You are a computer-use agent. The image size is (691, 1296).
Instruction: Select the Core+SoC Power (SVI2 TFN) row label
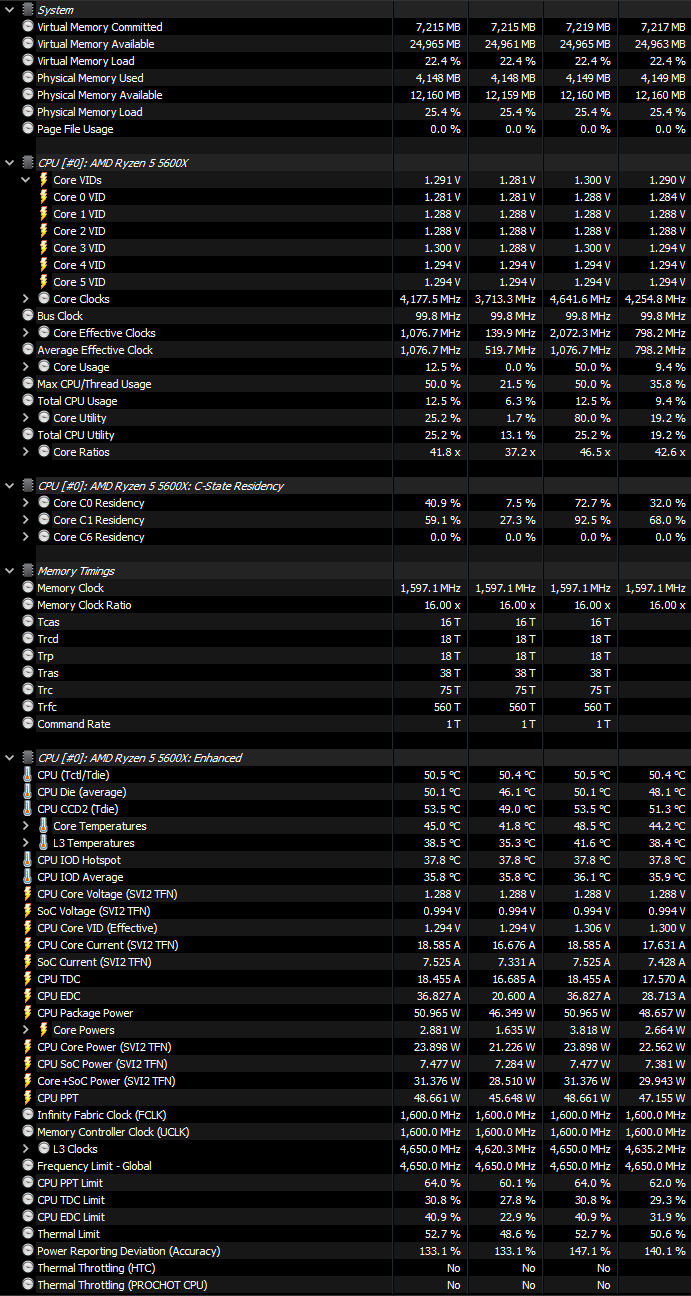(106, 1081)
